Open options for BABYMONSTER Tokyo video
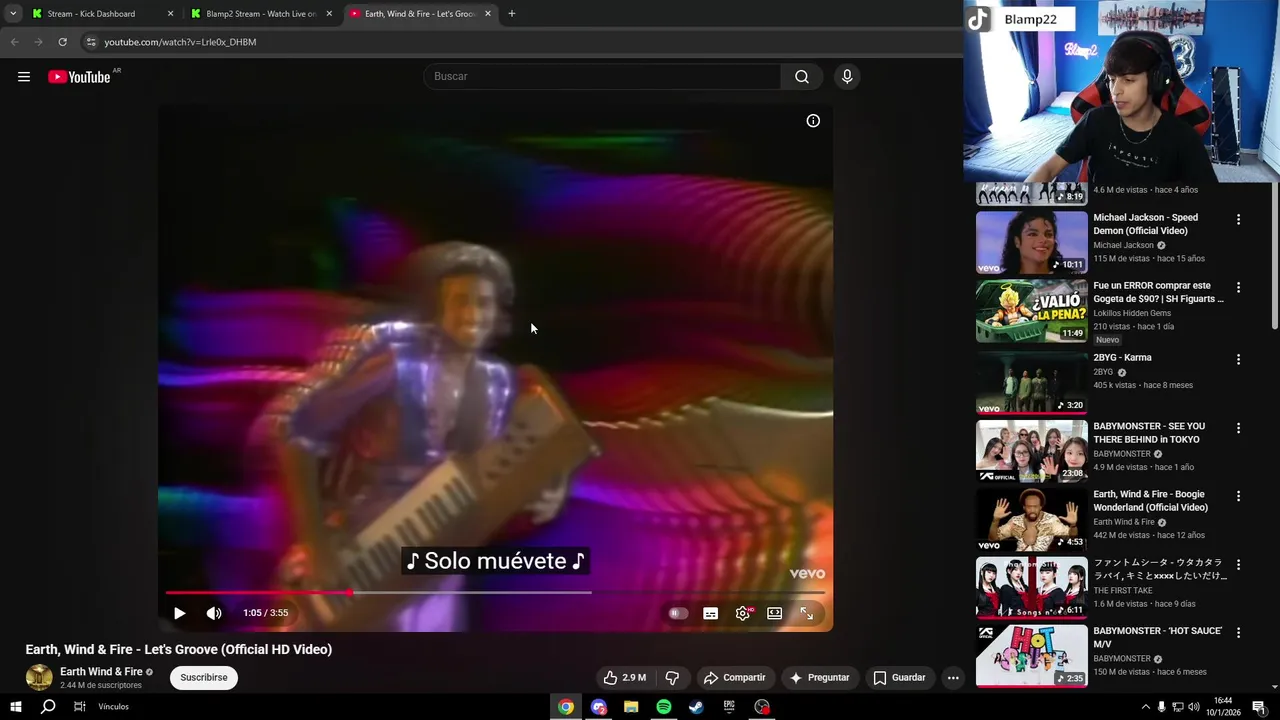 (x=1238, y=428)
